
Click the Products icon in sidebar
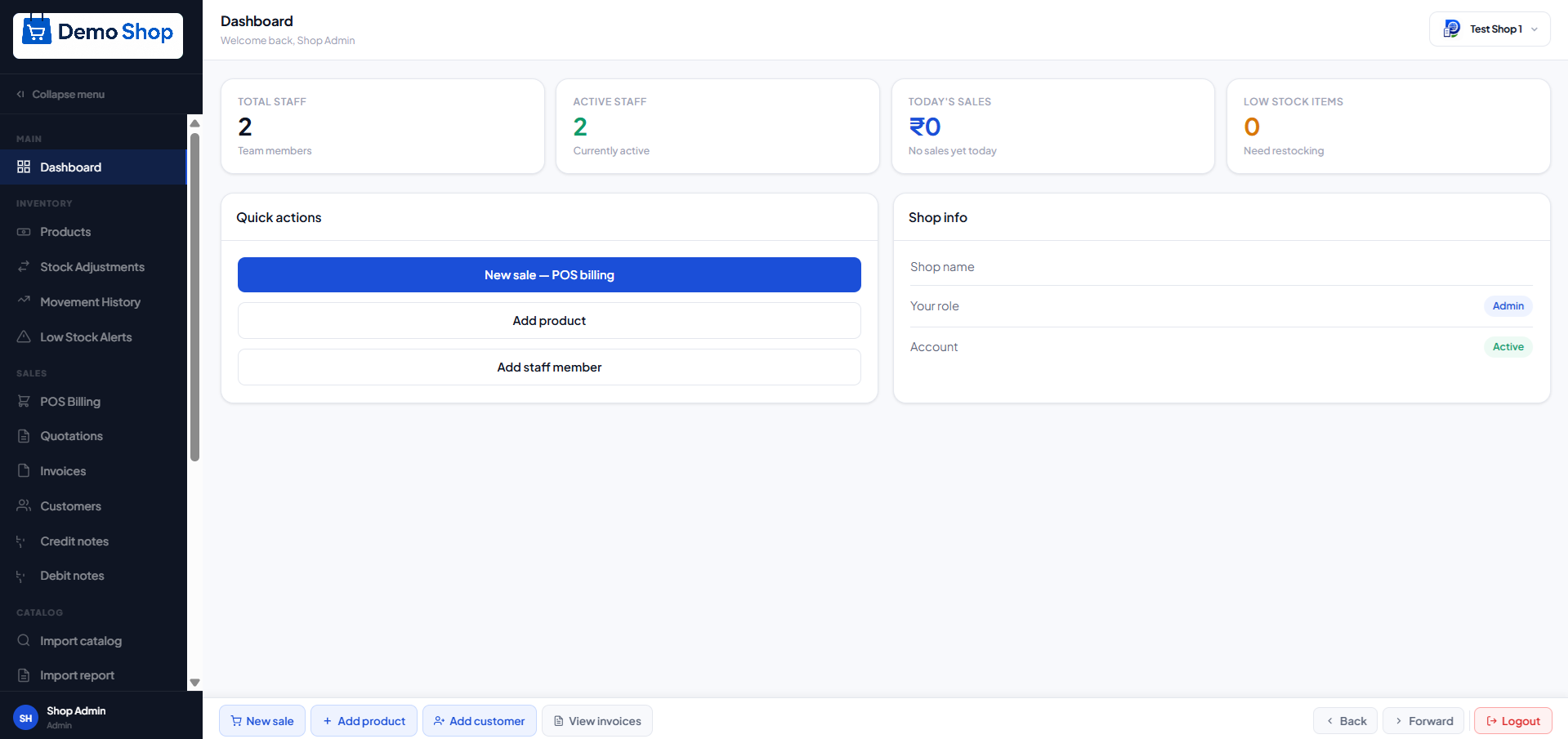point(24,232)
